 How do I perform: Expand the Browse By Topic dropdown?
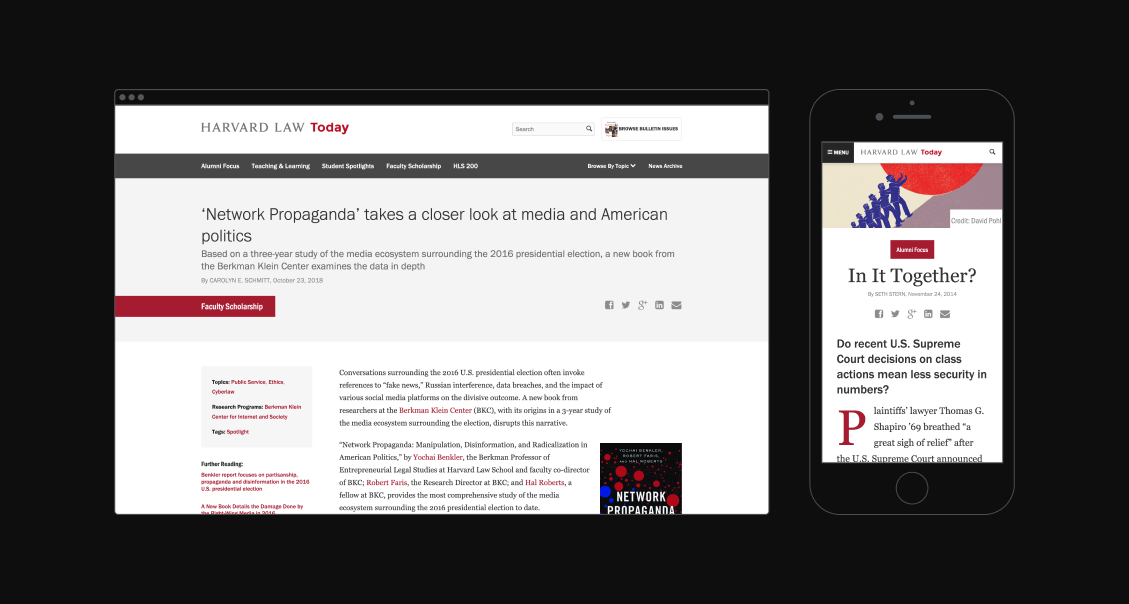tap(611, 166)
